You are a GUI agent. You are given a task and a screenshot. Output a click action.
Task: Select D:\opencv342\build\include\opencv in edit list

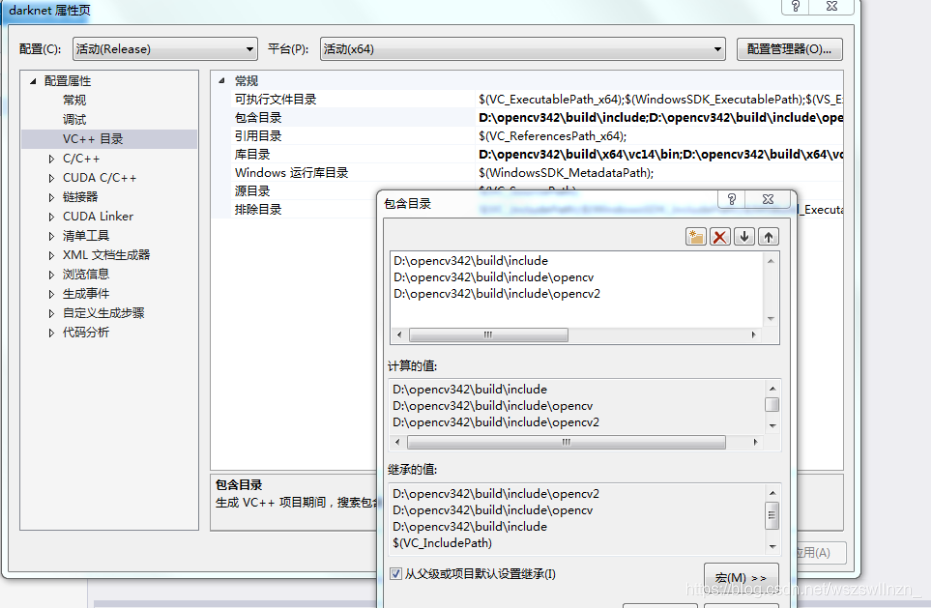tap(493, 277)
